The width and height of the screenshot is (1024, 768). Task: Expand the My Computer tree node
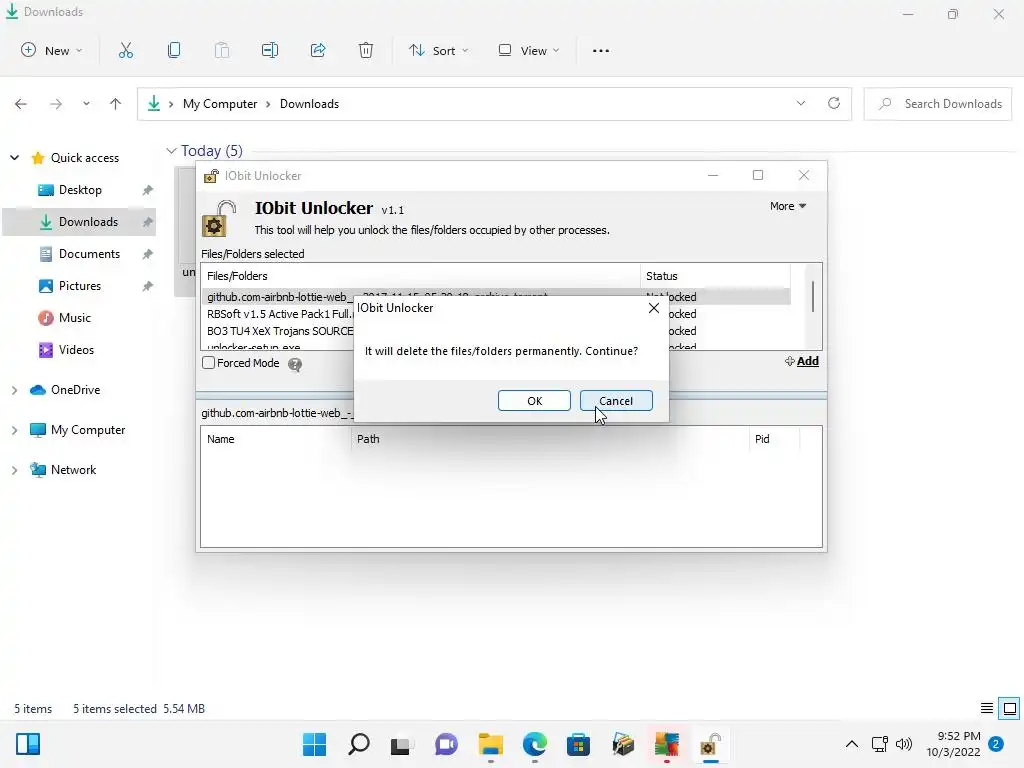pyautogui.click(x=14, y=430)
